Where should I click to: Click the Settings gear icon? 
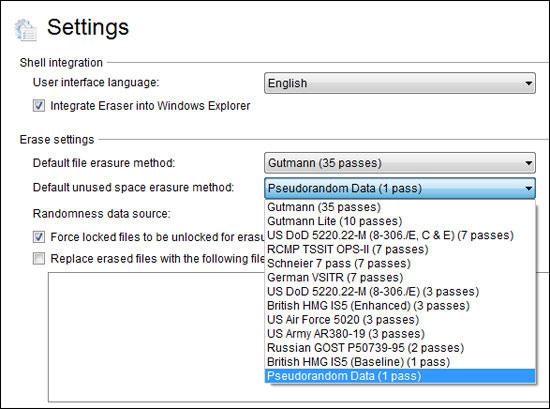point(26,30)
